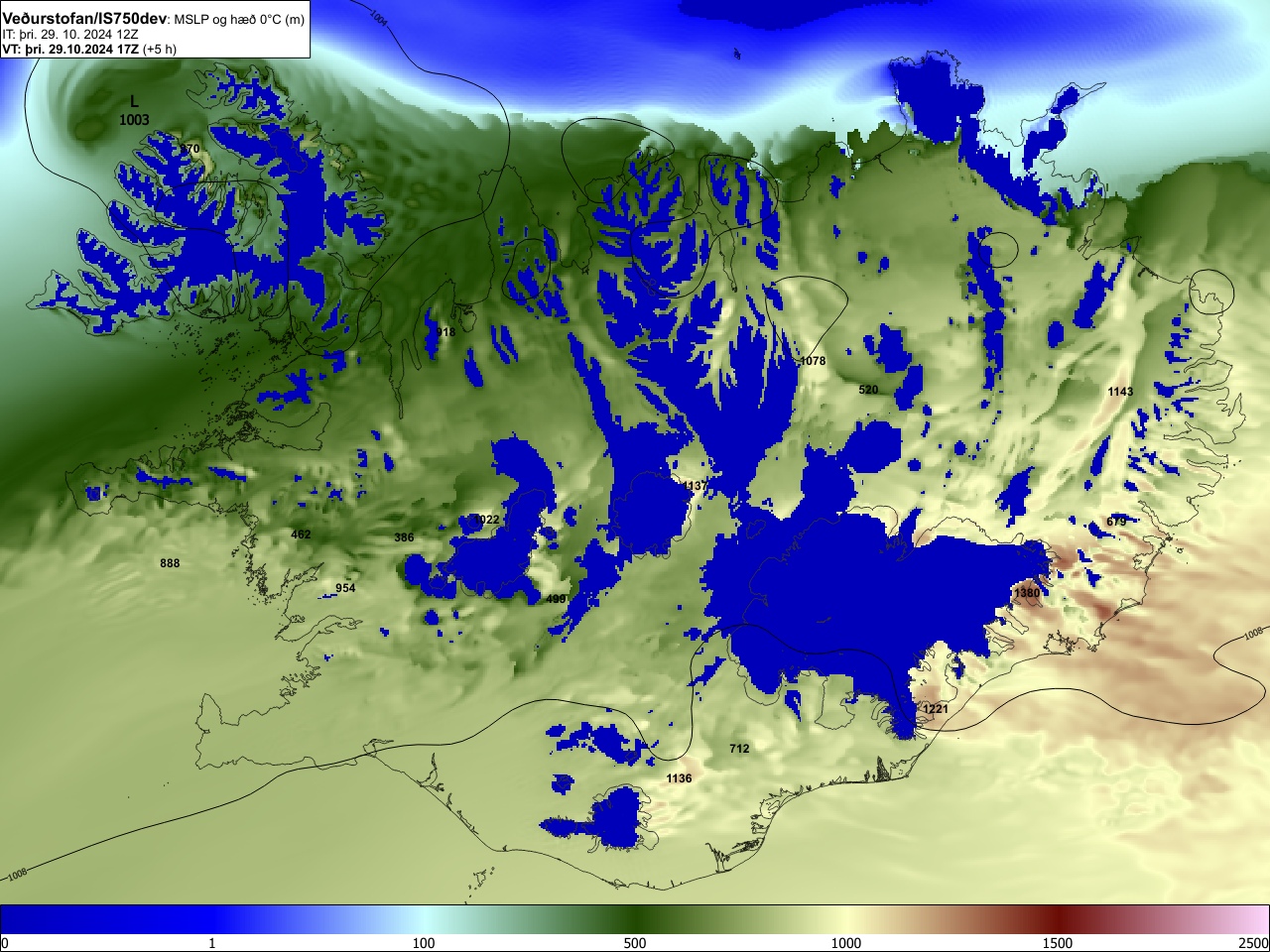Select the 'MSLP og hæð 0°C (m)' label

[x=239, y=20]
